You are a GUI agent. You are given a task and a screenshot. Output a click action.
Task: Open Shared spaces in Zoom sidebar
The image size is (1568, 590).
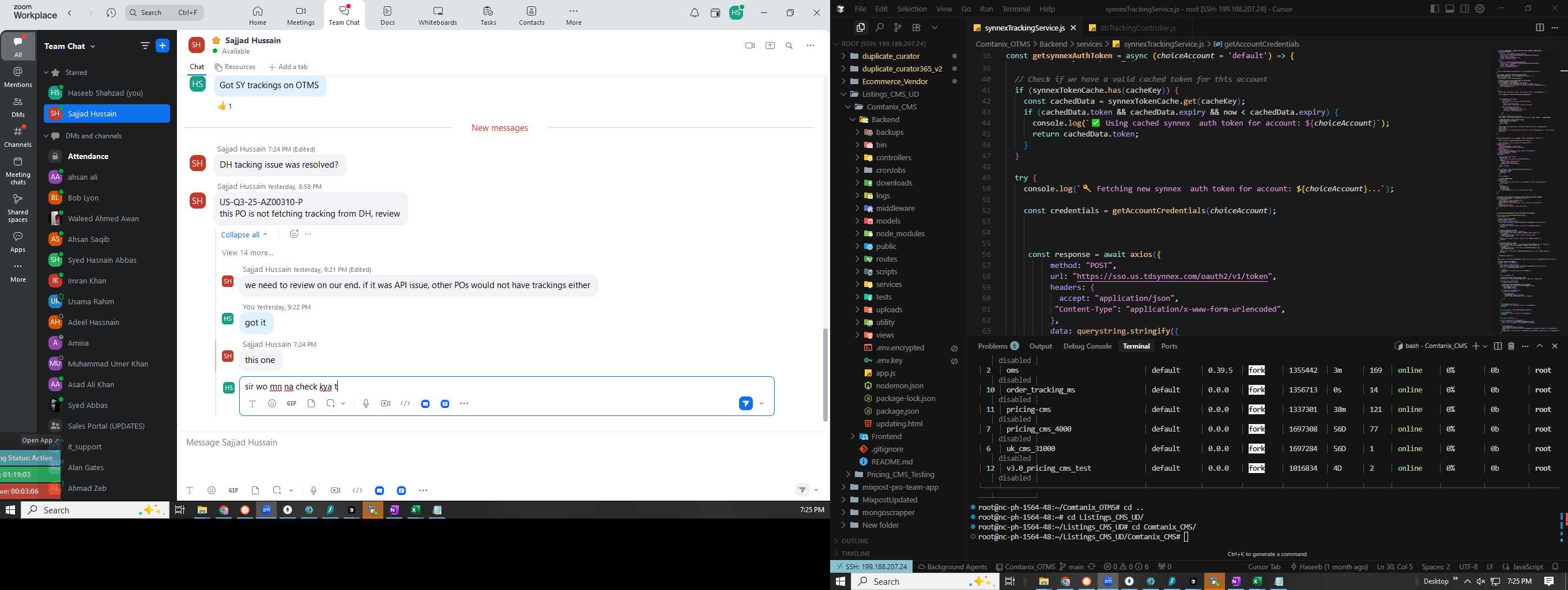click(18, 207)
